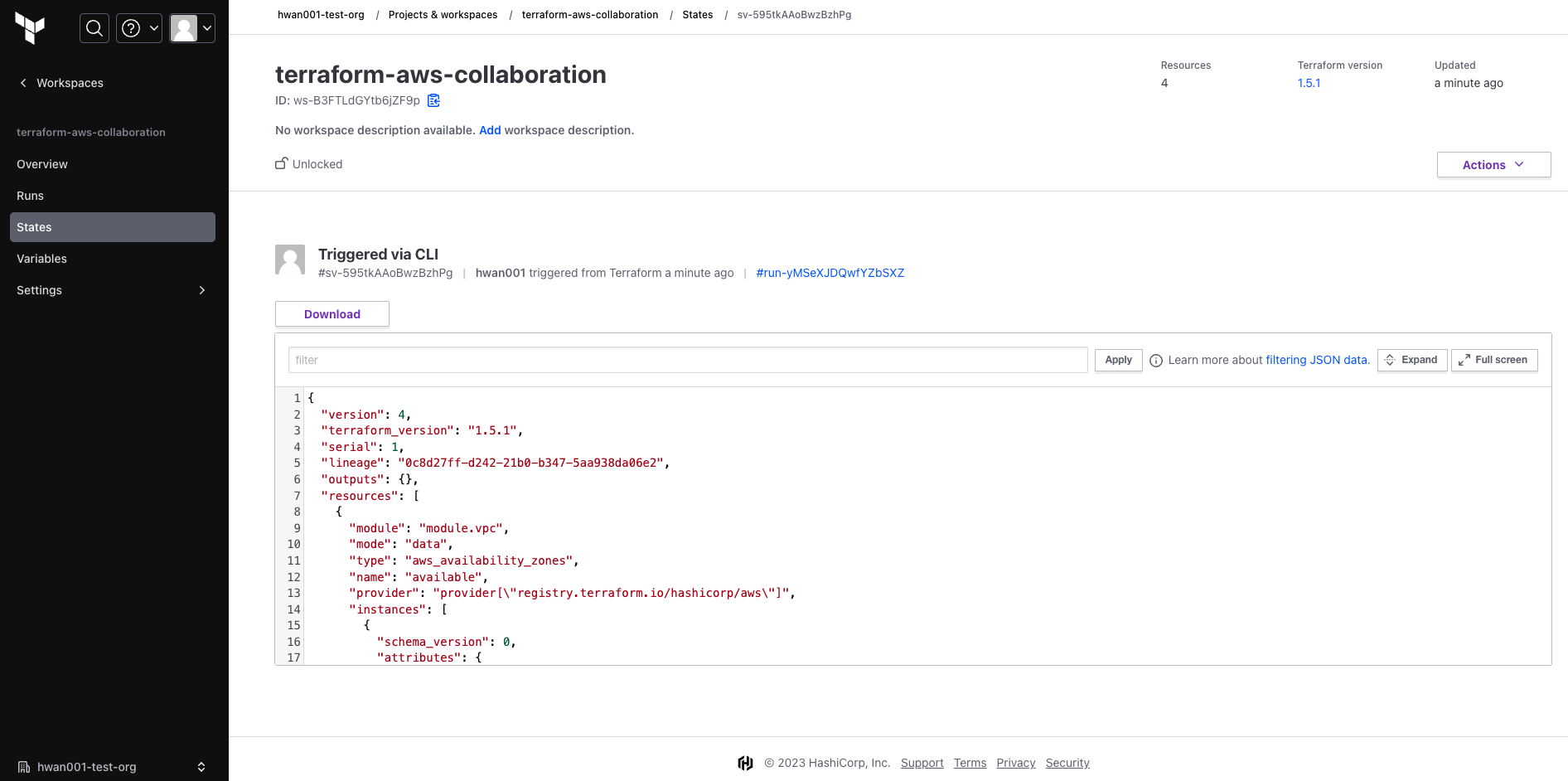Apply the JSON filter
Screen dimensions: 1568x781
click(1118, 360)
